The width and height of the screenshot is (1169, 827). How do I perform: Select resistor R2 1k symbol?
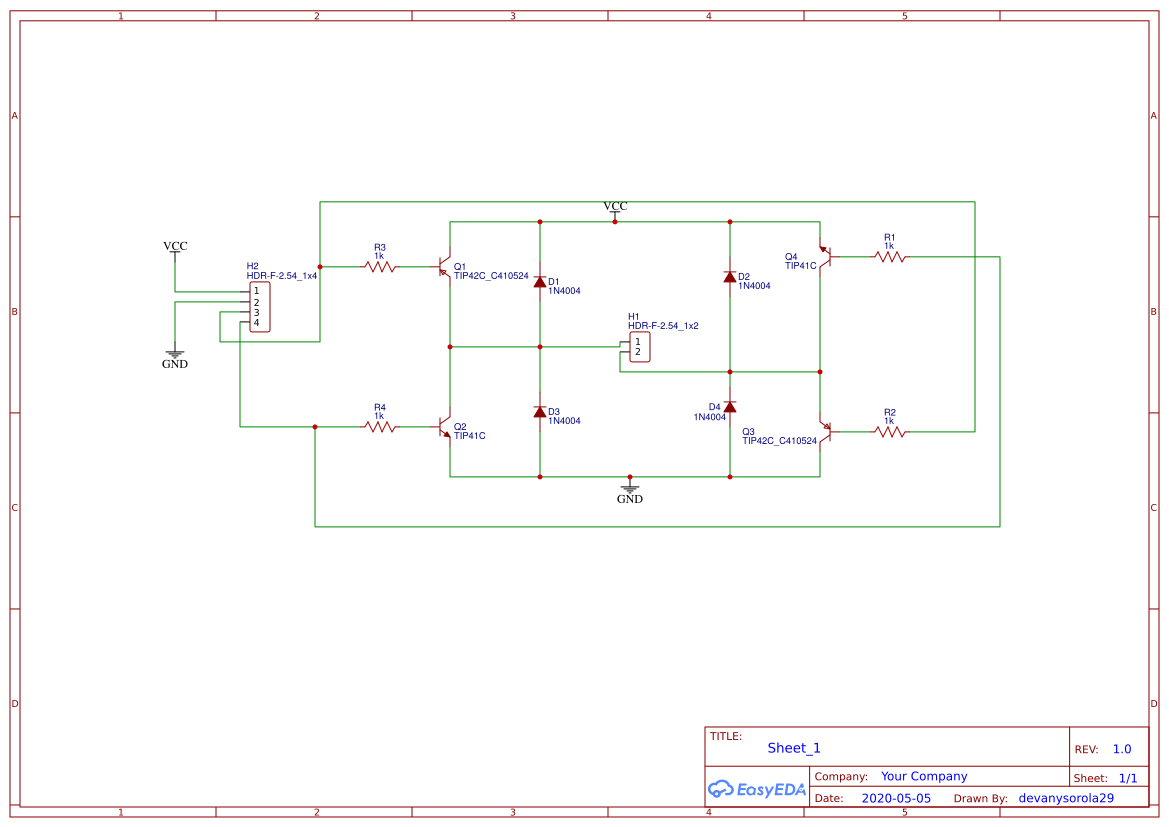pyautogui.click(x=890, y=432)
